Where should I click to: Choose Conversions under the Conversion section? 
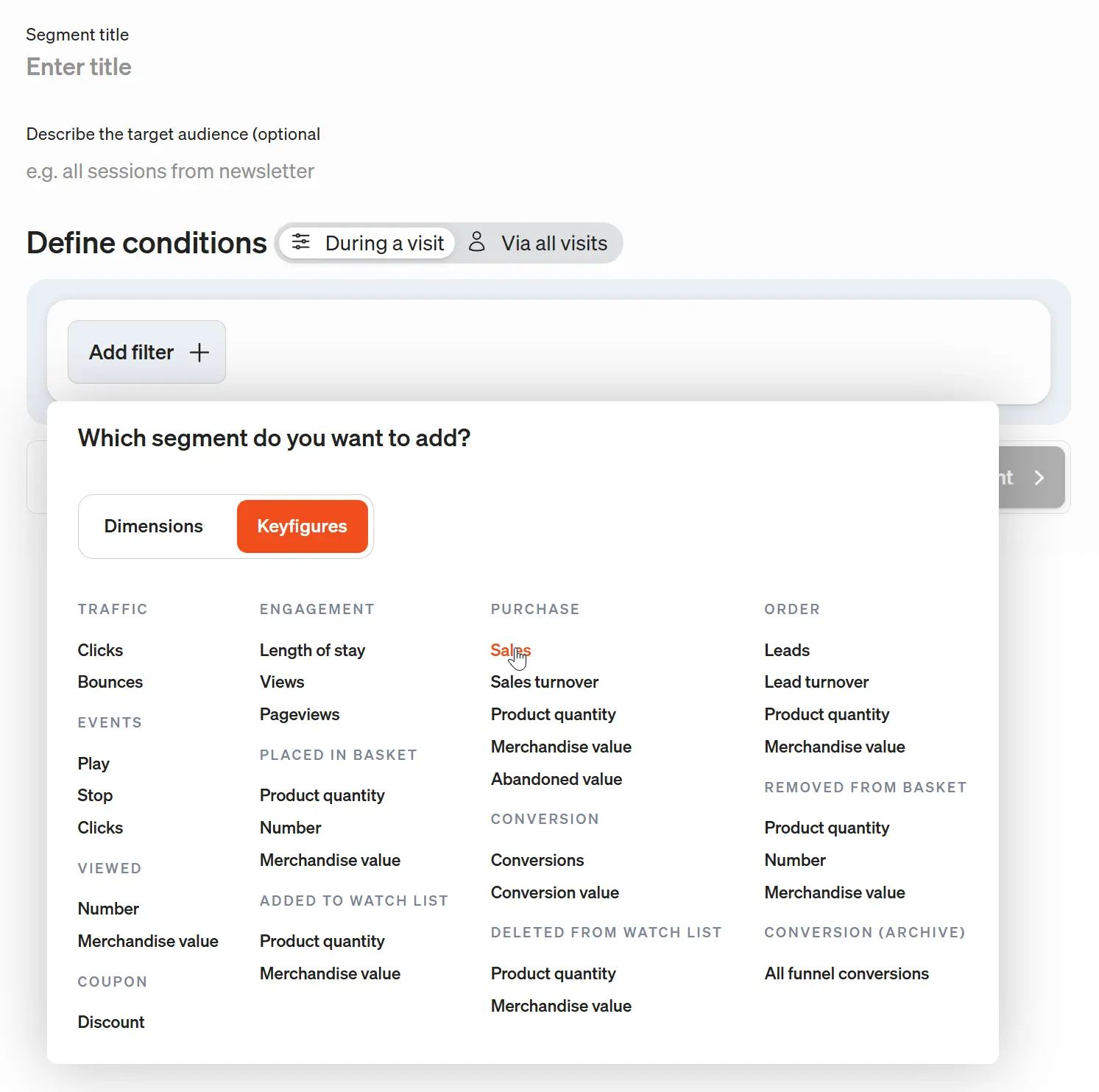[x=537, y=860]
